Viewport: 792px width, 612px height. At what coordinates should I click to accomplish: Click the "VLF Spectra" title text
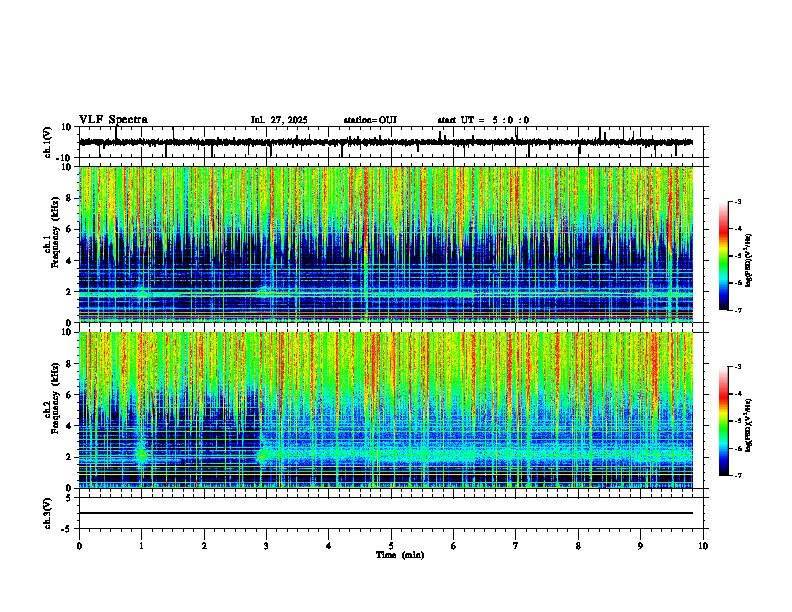coord(113,120)
